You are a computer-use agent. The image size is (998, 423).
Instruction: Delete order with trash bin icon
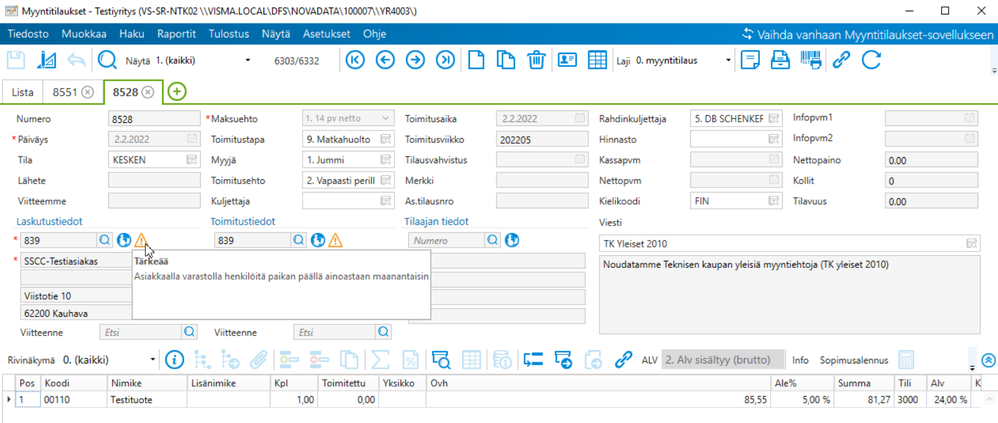[x=536, y=60]
